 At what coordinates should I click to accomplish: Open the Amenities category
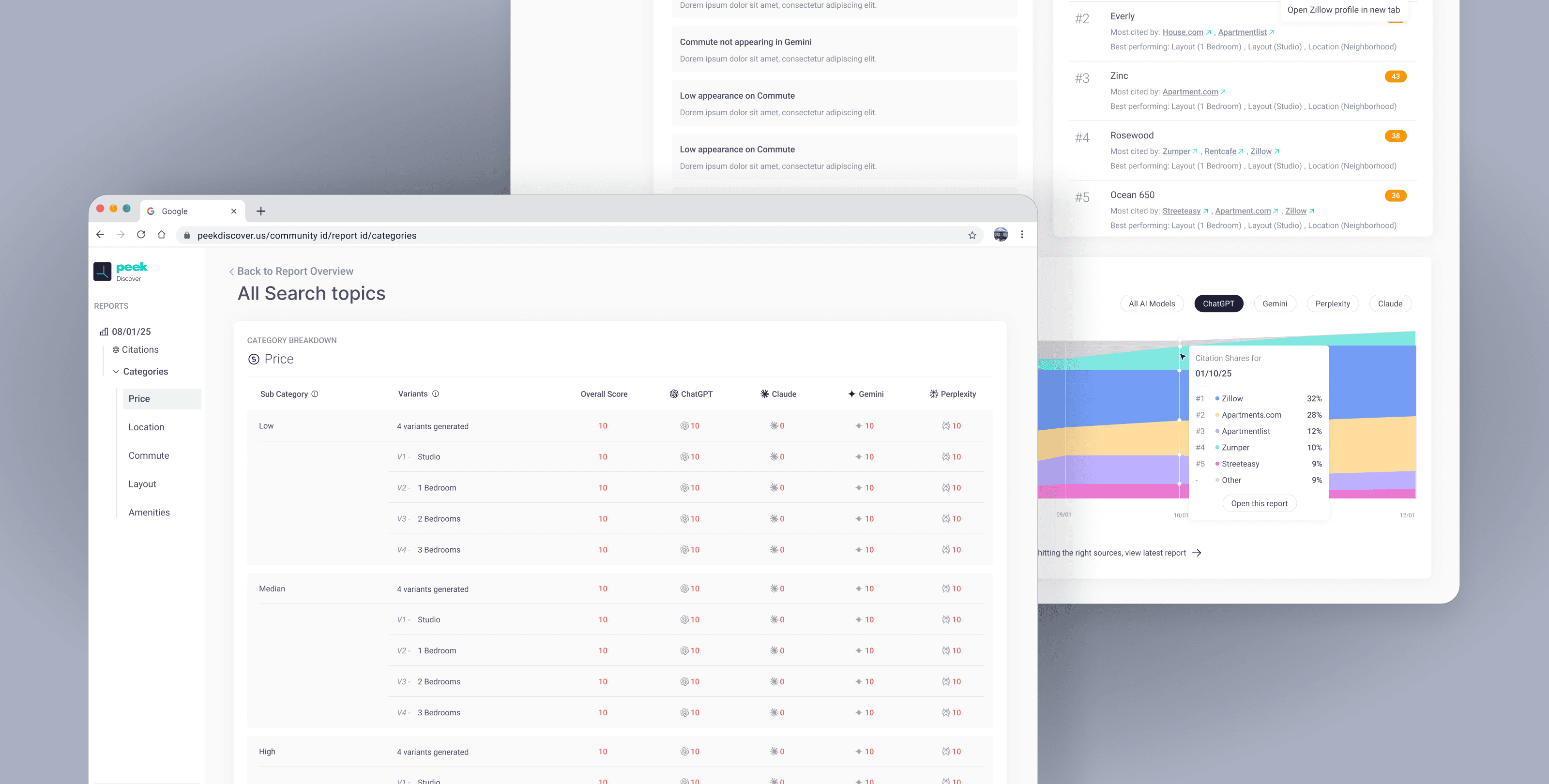149,512
